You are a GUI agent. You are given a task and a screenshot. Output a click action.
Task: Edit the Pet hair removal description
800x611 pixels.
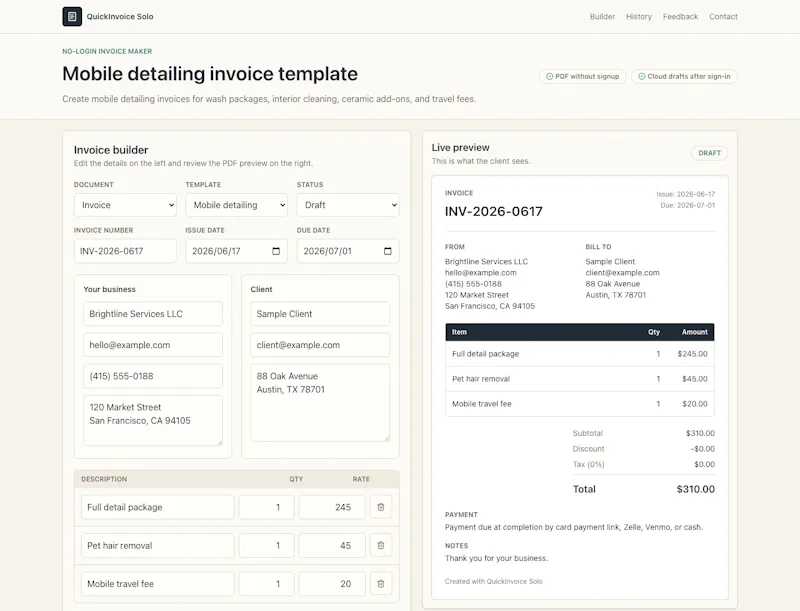pos(158,545)
